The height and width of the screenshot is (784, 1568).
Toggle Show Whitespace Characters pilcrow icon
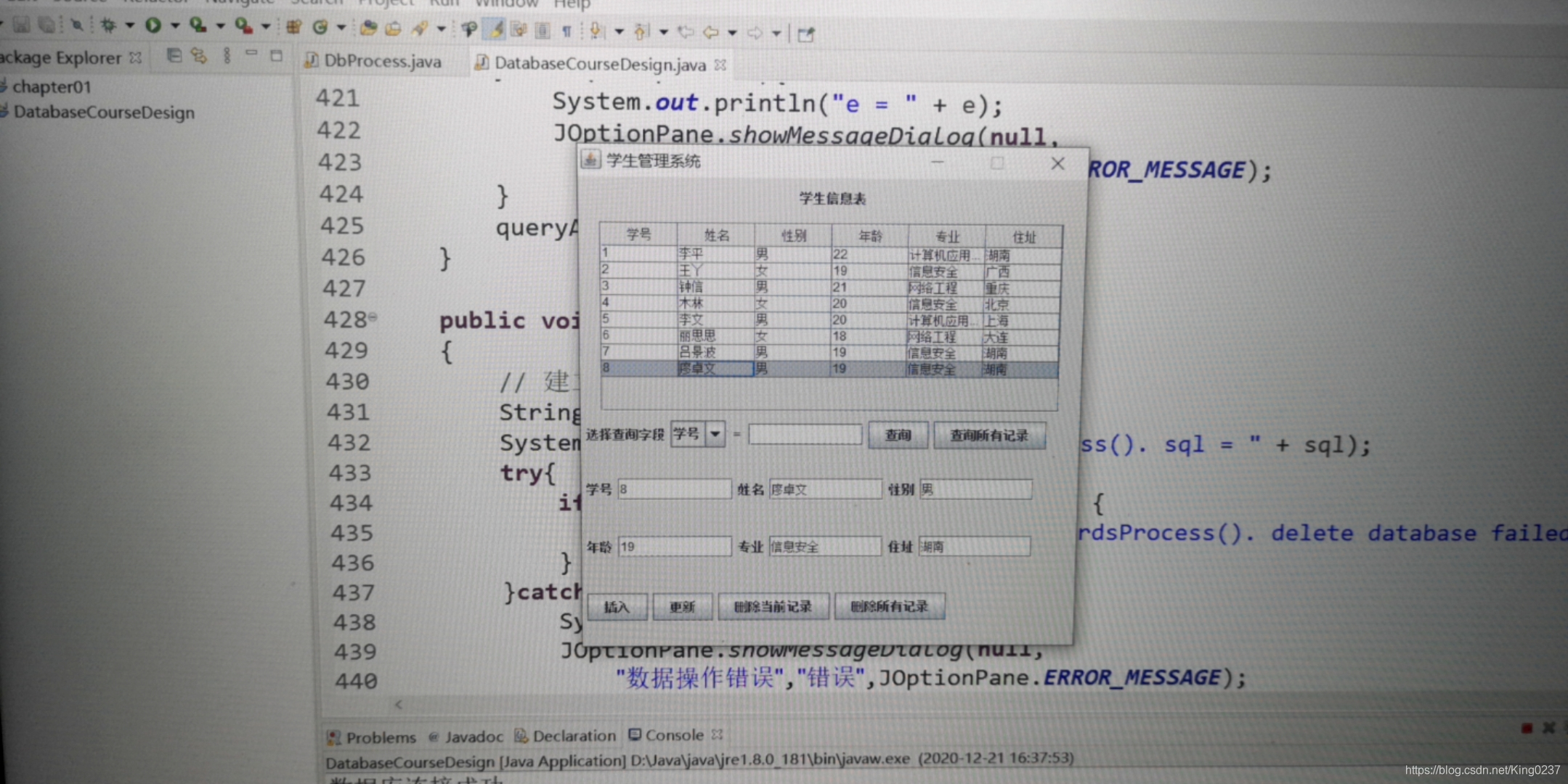[566, 30]
